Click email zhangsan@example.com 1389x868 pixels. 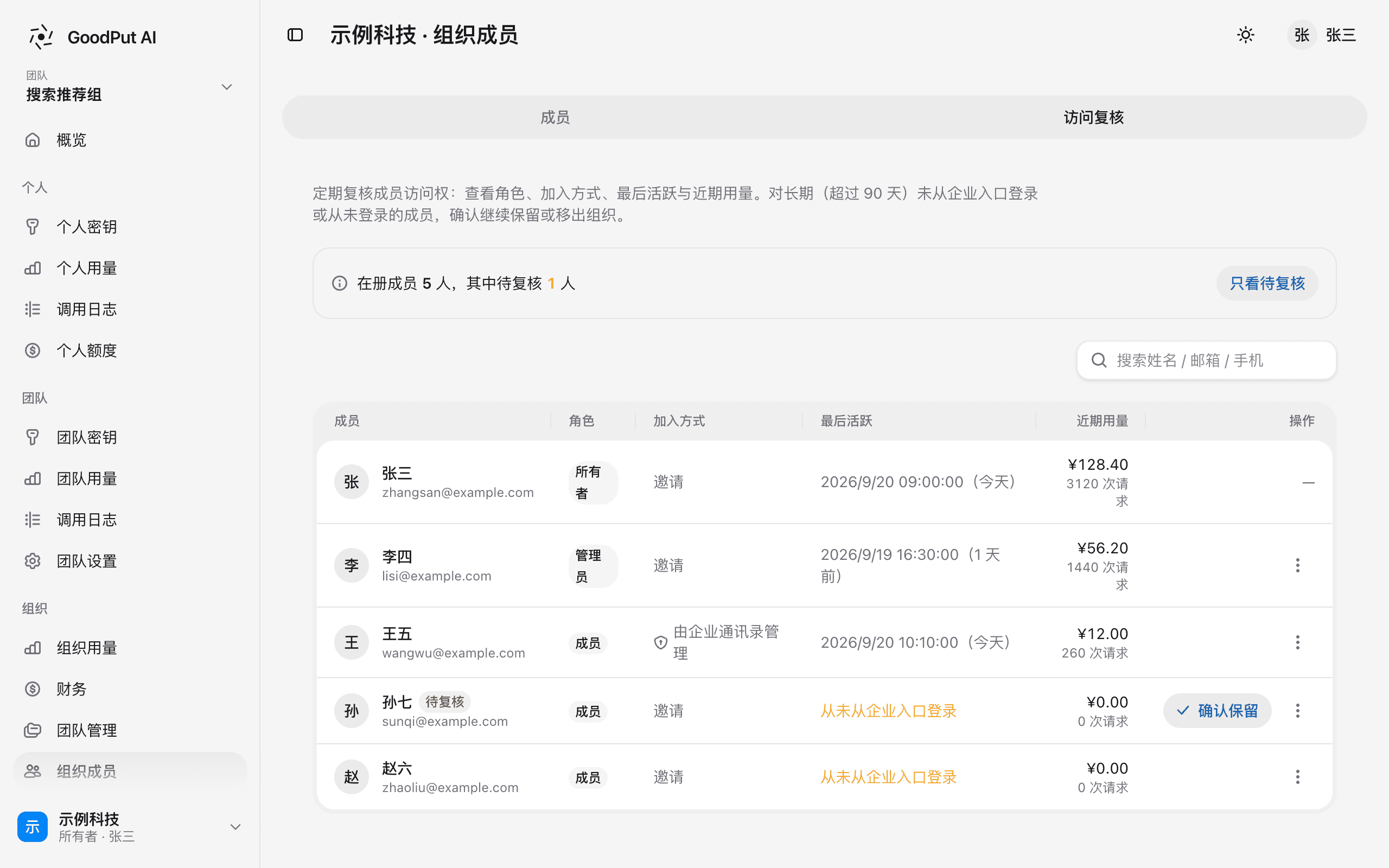[458, 493]
